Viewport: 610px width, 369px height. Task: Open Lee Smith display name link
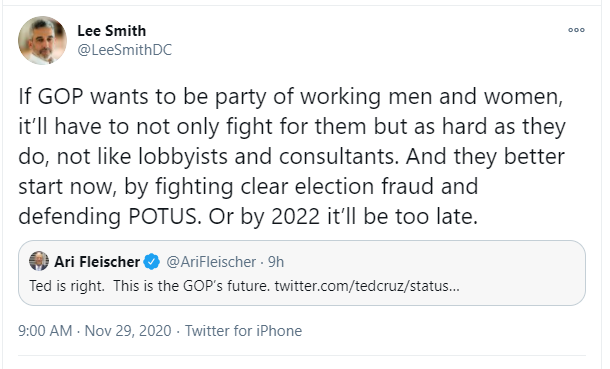(112, 31)
